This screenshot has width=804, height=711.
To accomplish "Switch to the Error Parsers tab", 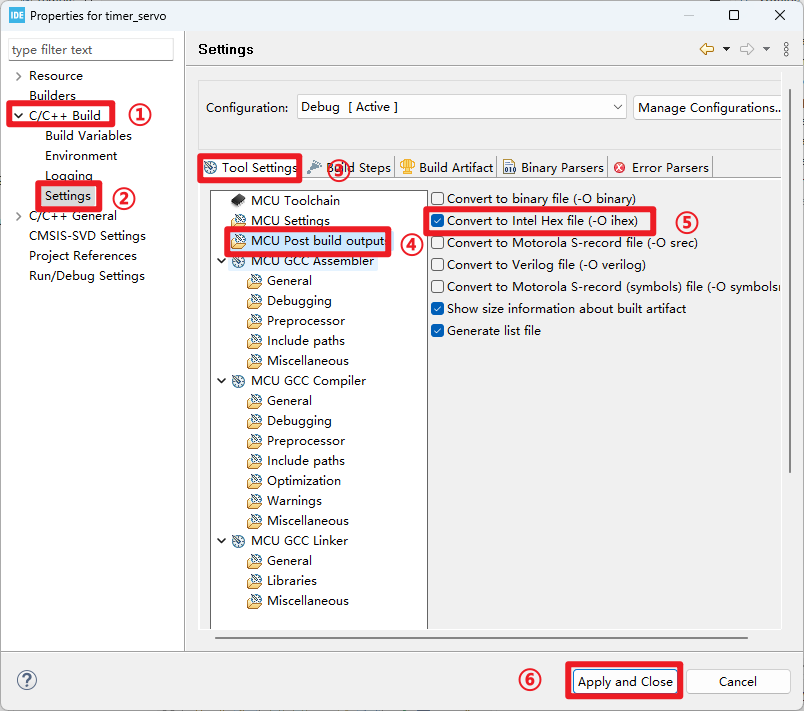I will pos(661,168).
